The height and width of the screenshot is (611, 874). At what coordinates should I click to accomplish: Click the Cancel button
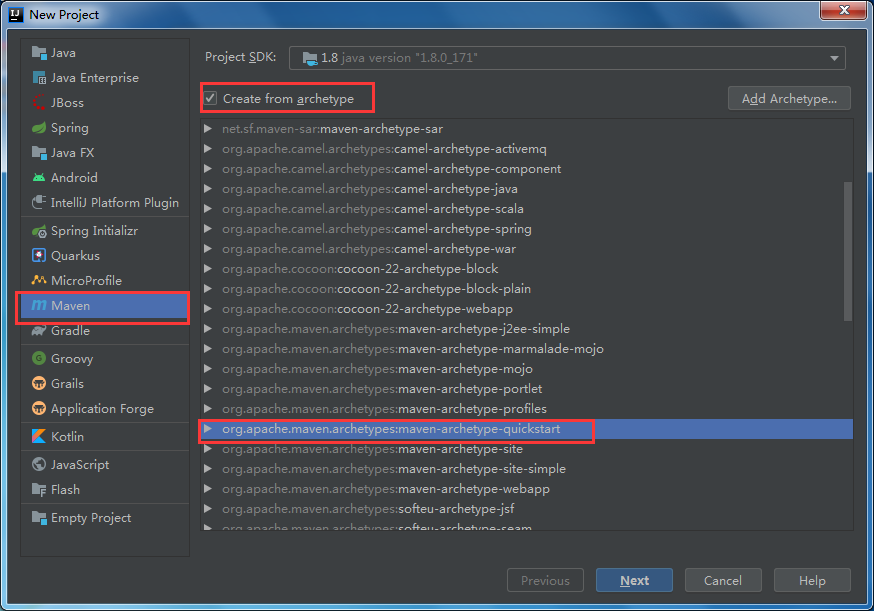pos(723,580)
